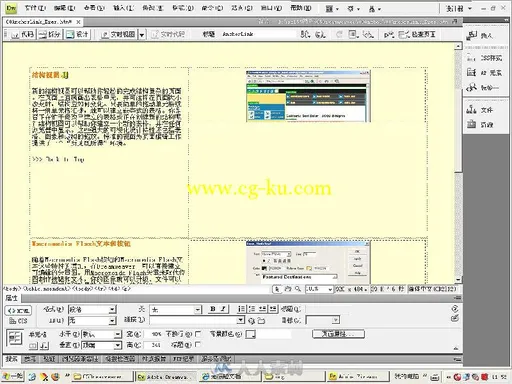The height and width of the screenshot is (384, 512).
Task: Expand the Live View options arrow
Action: pyautogui.click(x=142, y=35)
